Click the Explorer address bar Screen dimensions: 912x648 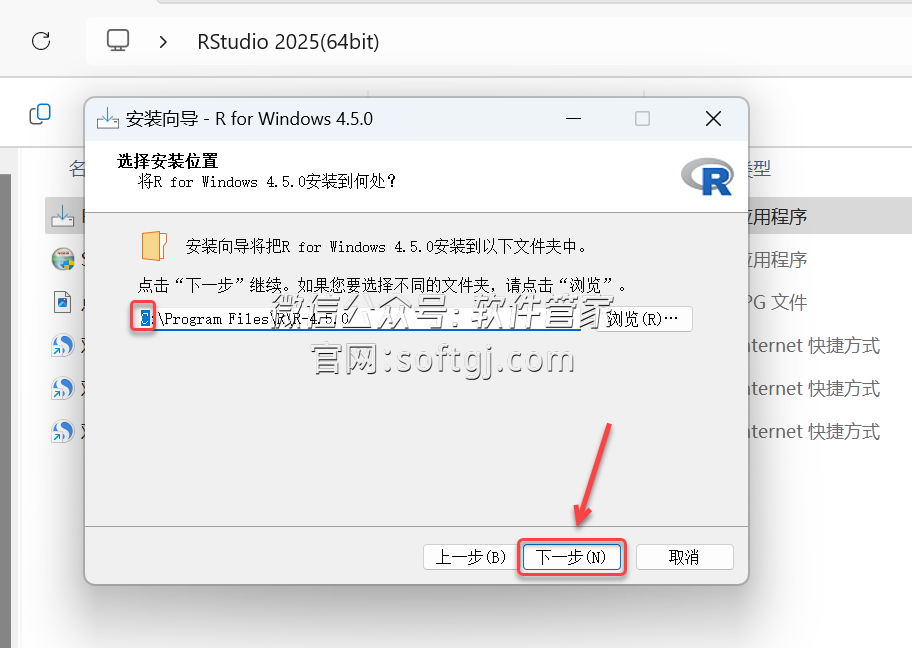499,41
